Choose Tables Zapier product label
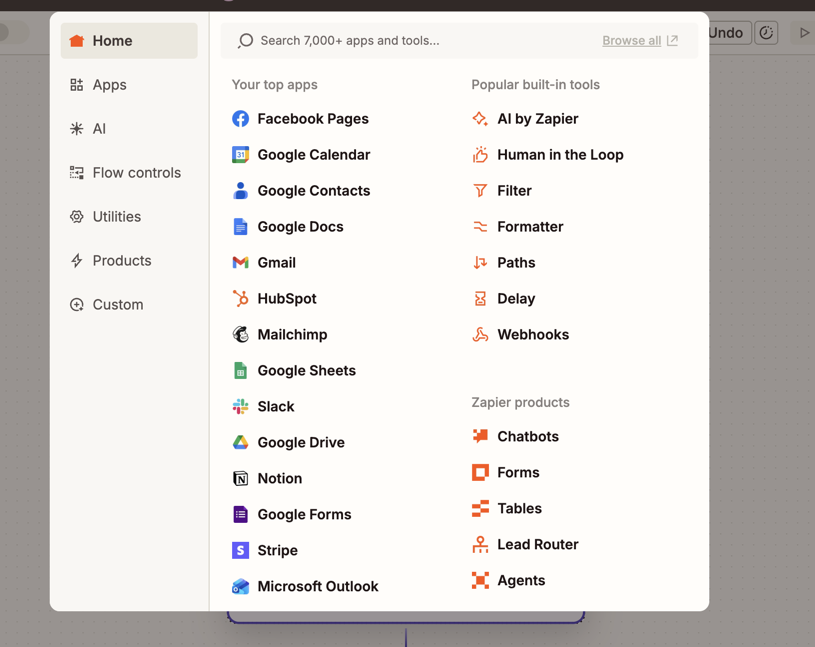The height and width of the screenshot is (647, 815). point(519,508)
